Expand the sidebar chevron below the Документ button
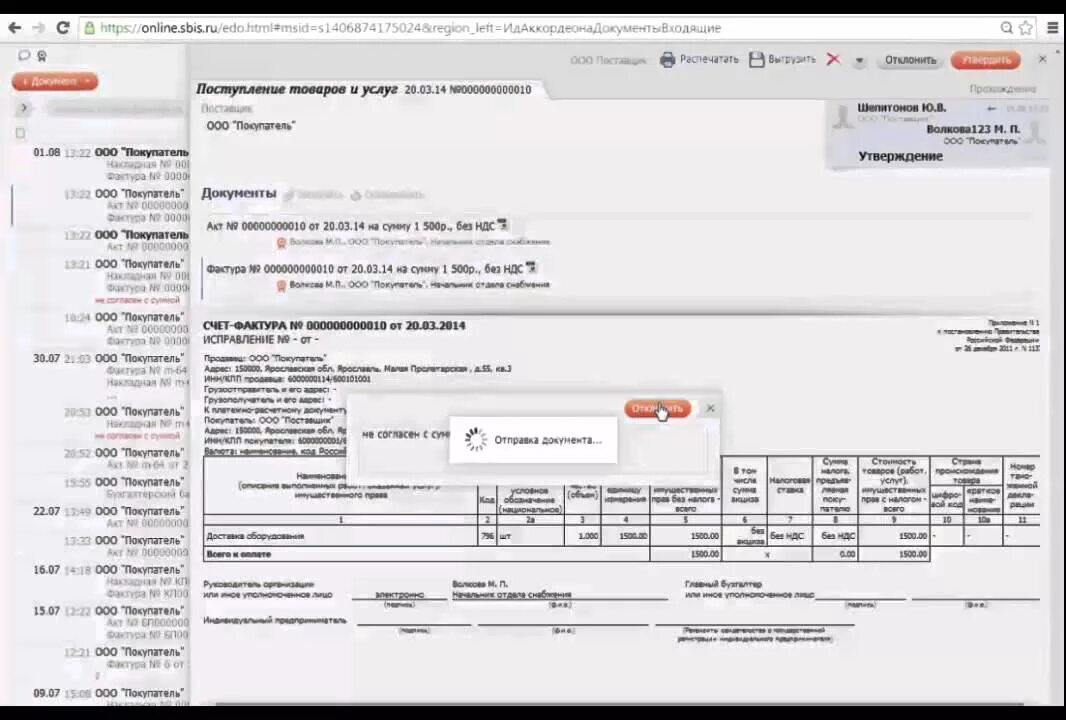The width and height of the screenshot is (1066, 720). [24, 107]
